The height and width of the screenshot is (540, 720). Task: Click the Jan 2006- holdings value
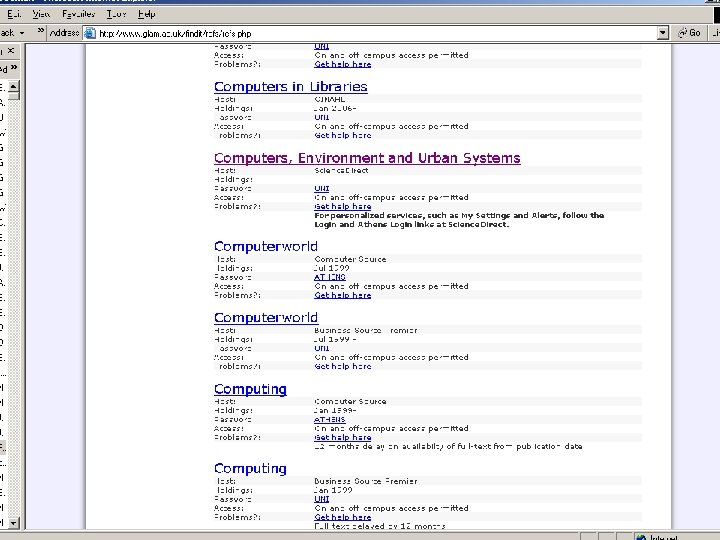[335, 108]
